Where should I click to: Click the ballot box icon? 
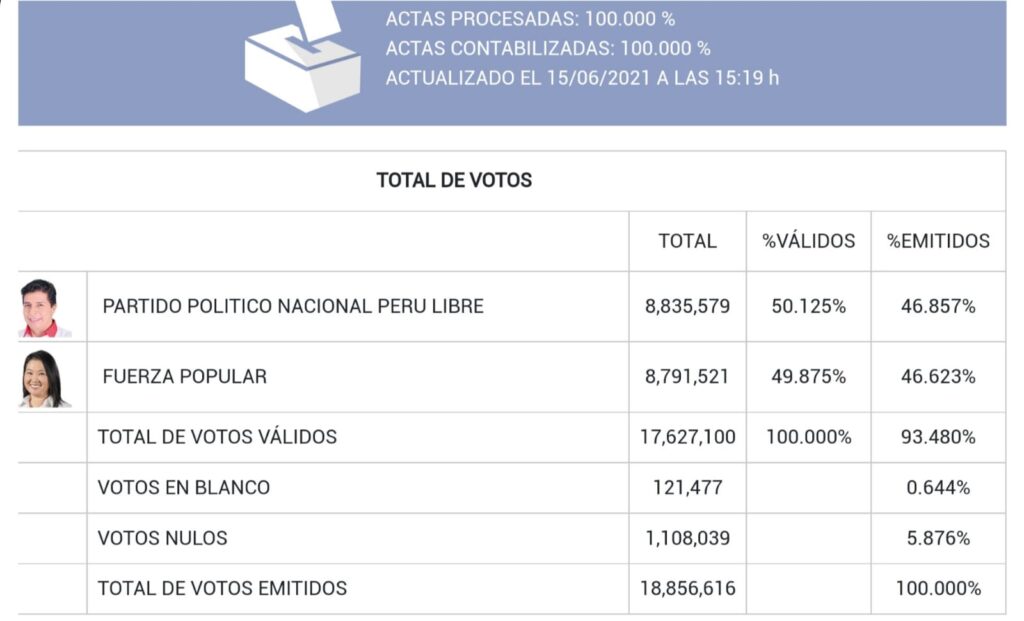pyautogui.click(x=302, y=62)
